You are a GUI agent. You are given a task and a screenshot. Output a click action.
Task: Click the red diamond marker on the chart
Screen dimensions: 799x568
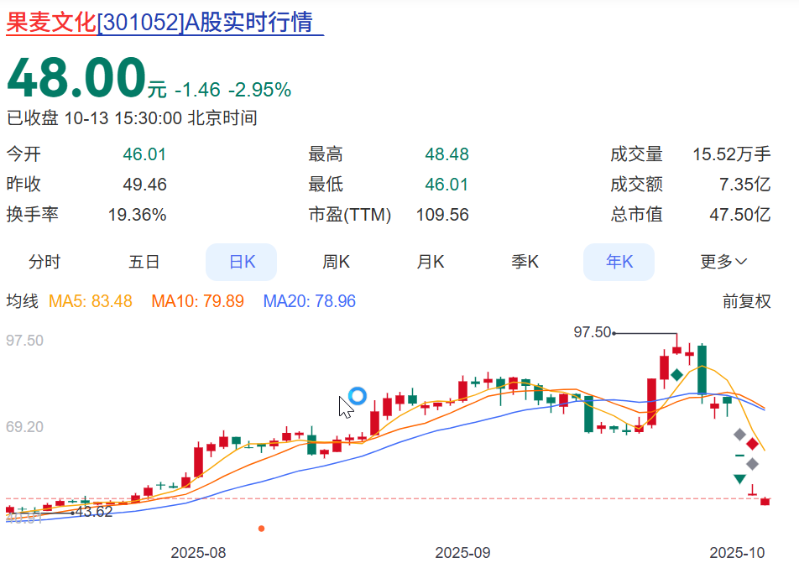tap(751, 444)
